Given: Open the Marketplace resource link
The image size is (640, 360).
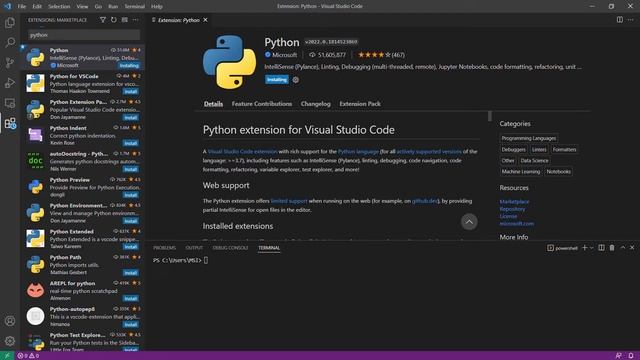Looking at the screenshot, I should point(514,202).
